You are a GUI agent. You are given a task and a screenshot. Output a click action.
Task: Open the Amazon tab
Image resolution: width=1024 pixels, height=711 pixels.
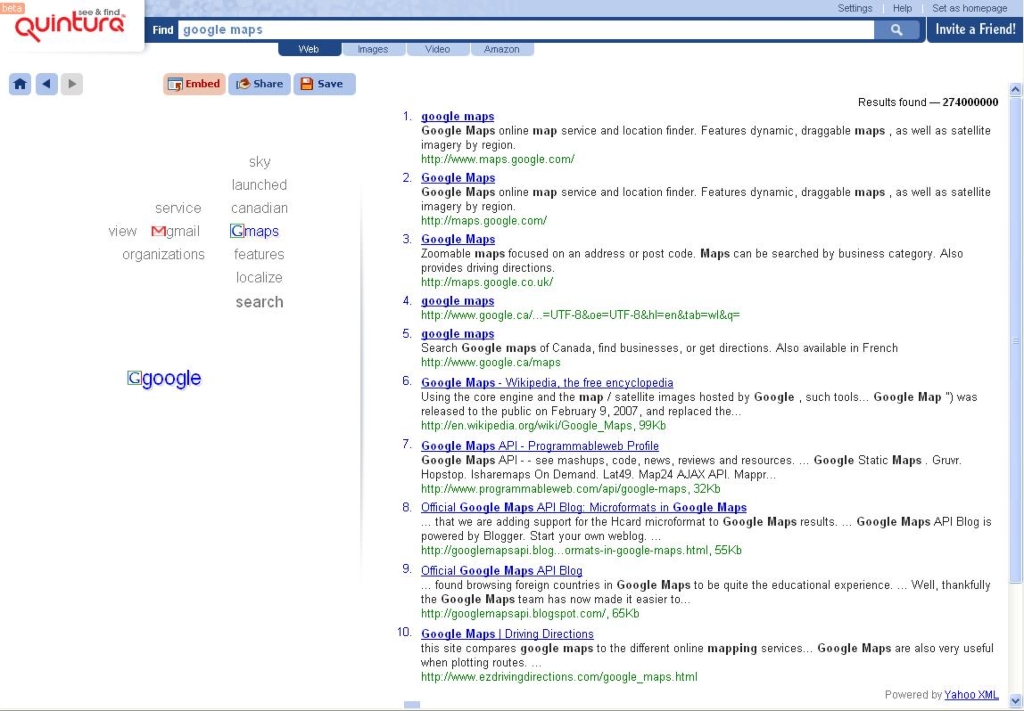502,49
